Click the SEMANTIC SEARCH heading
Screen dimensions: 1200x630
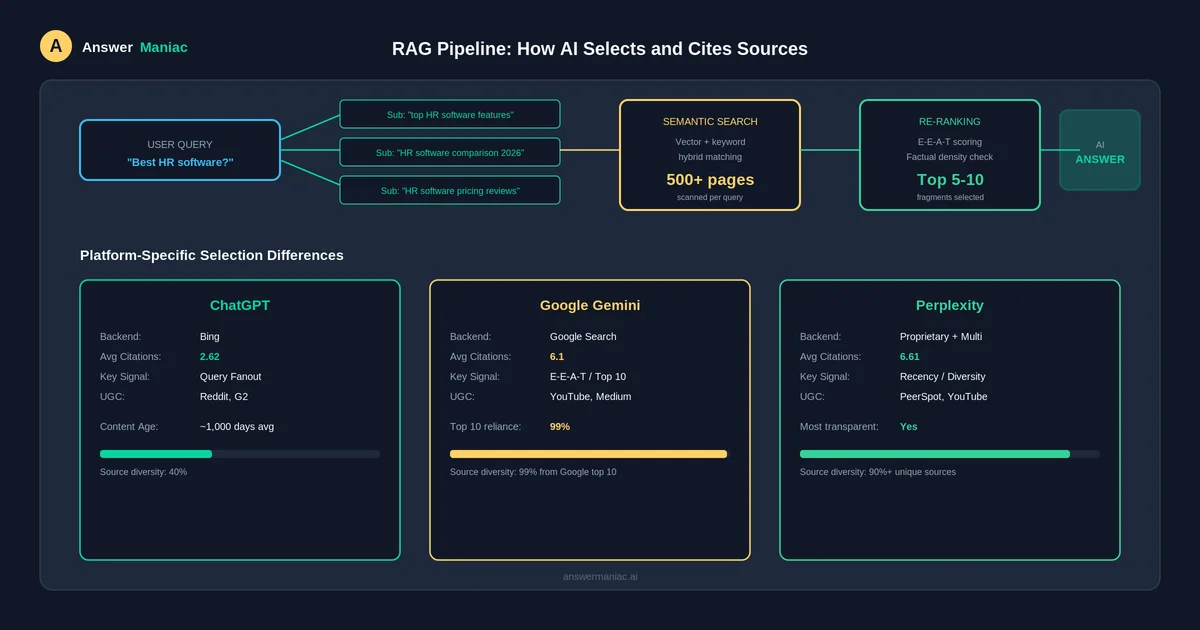click(x=710, y=121)
